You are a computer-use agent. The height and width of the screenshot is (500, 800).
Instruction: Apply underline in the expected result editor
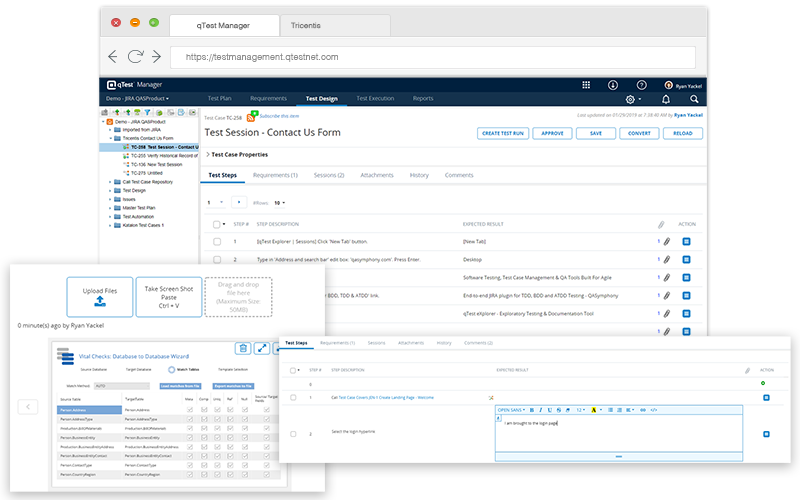(x=549, y=410)
